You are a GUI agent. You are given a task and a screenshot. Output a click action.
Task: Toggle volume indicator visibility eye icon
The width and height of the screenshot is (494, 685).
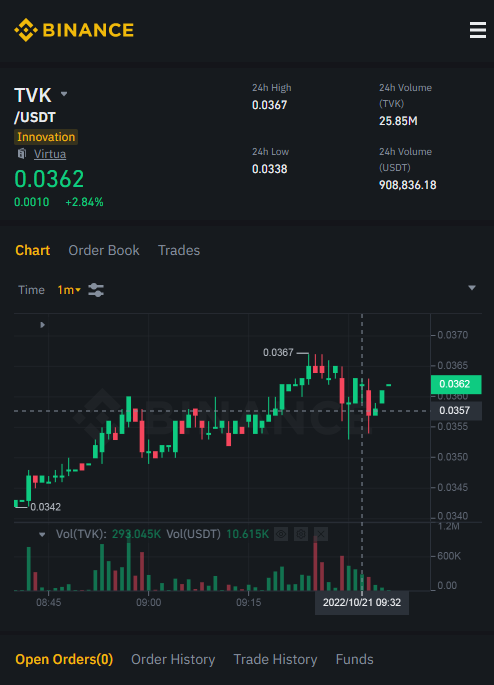pyautogui.click(x=281, y=534)
